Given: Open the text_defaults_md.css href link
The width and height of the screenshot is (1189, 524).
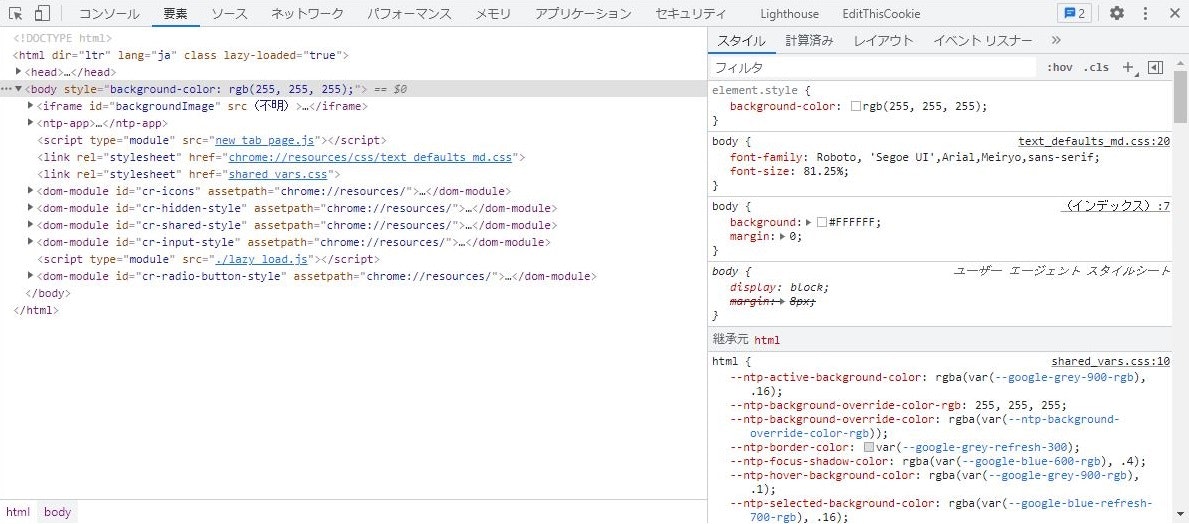Looking at the screenshot, I should [371, 158].
